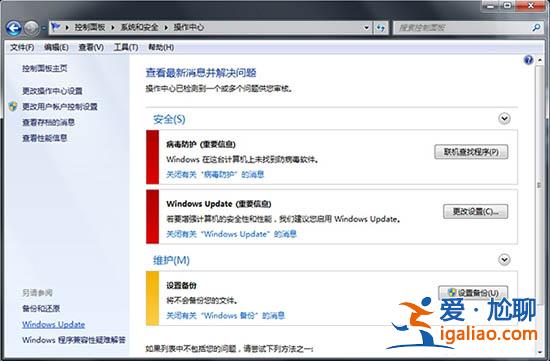Image resolution: width=550 pixels, height=361 pixels.
Task: Click the 设置备份(U) button
Action: point(473,293)
